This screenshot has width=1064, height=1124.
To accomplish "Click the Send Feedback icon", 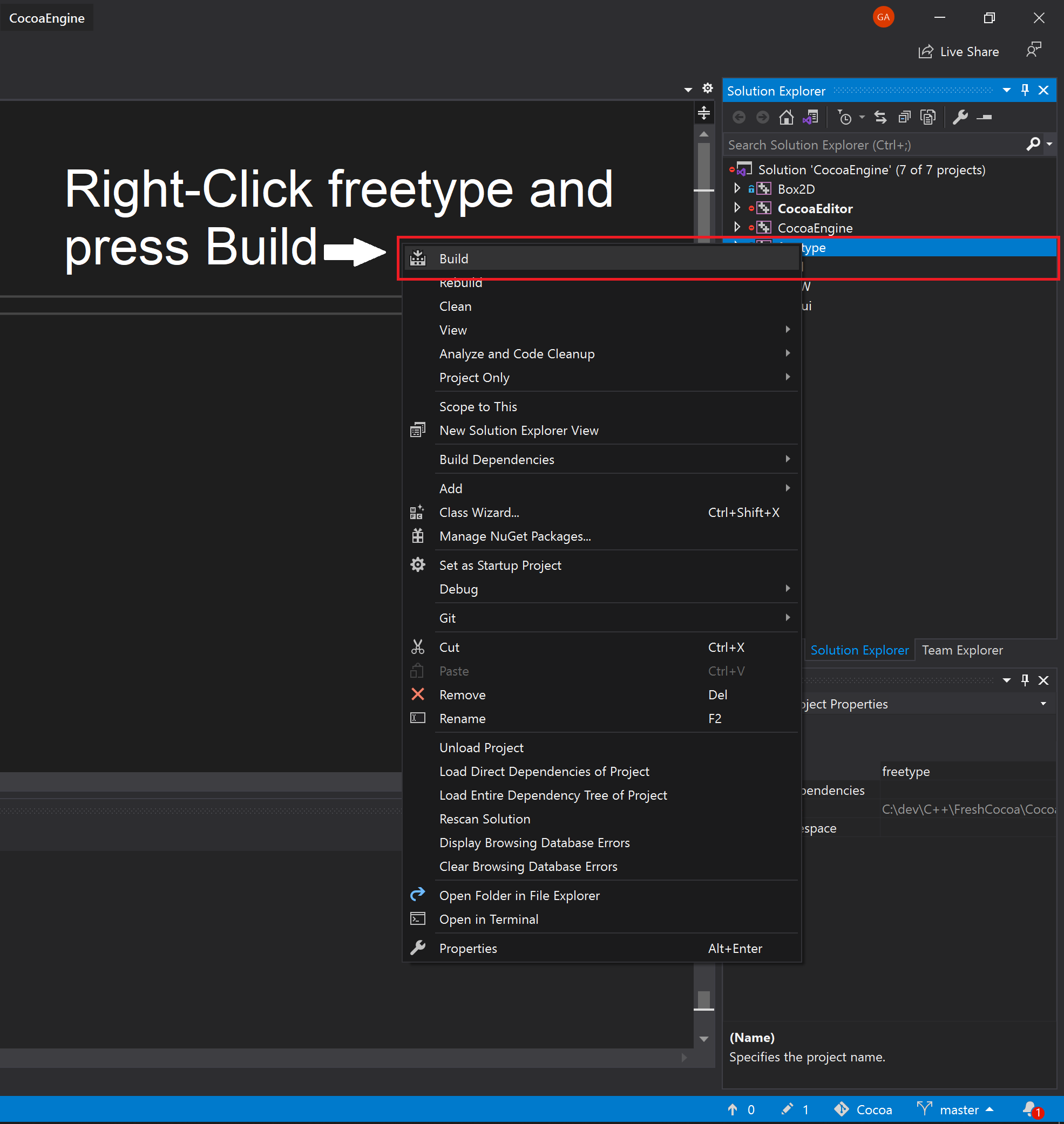I will pyautogui.click(x=1034, y=50).
